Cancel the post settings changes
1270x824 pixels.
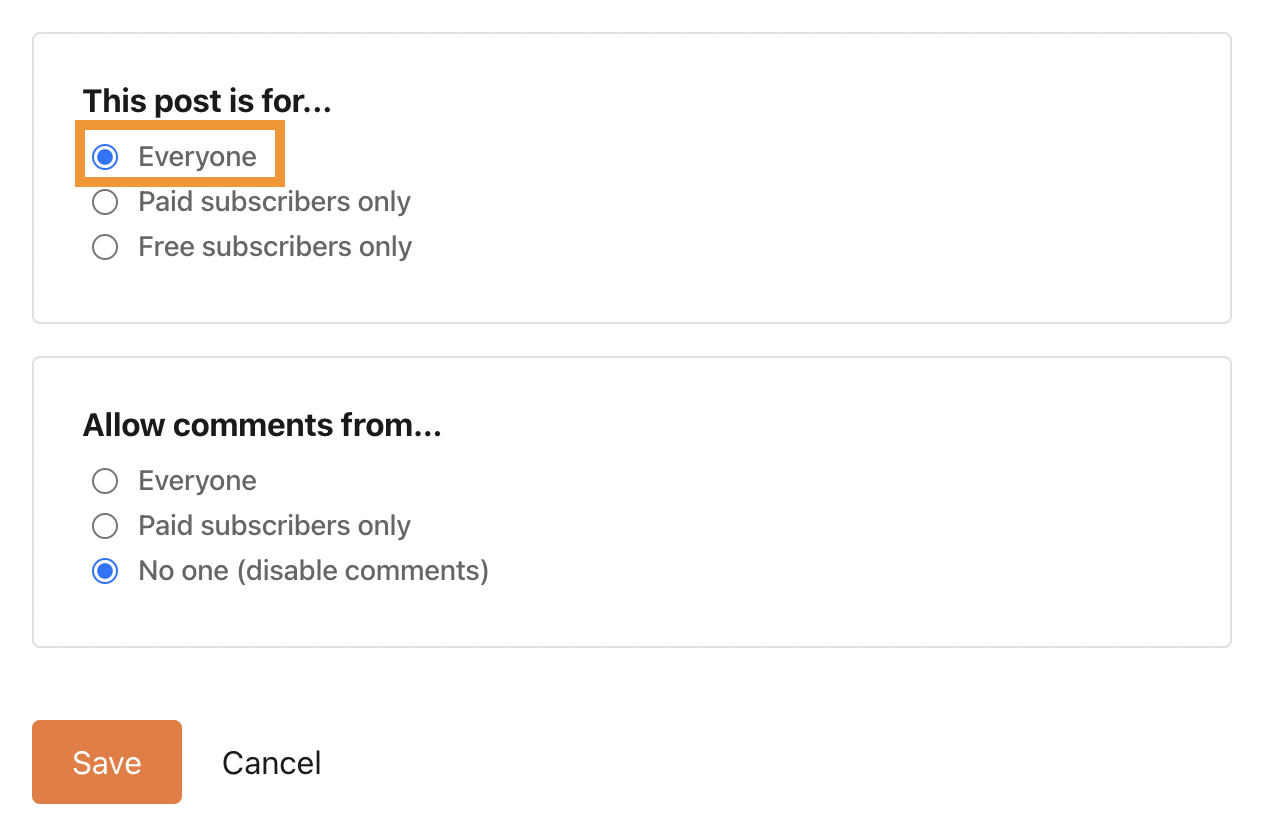click(272, 763)
